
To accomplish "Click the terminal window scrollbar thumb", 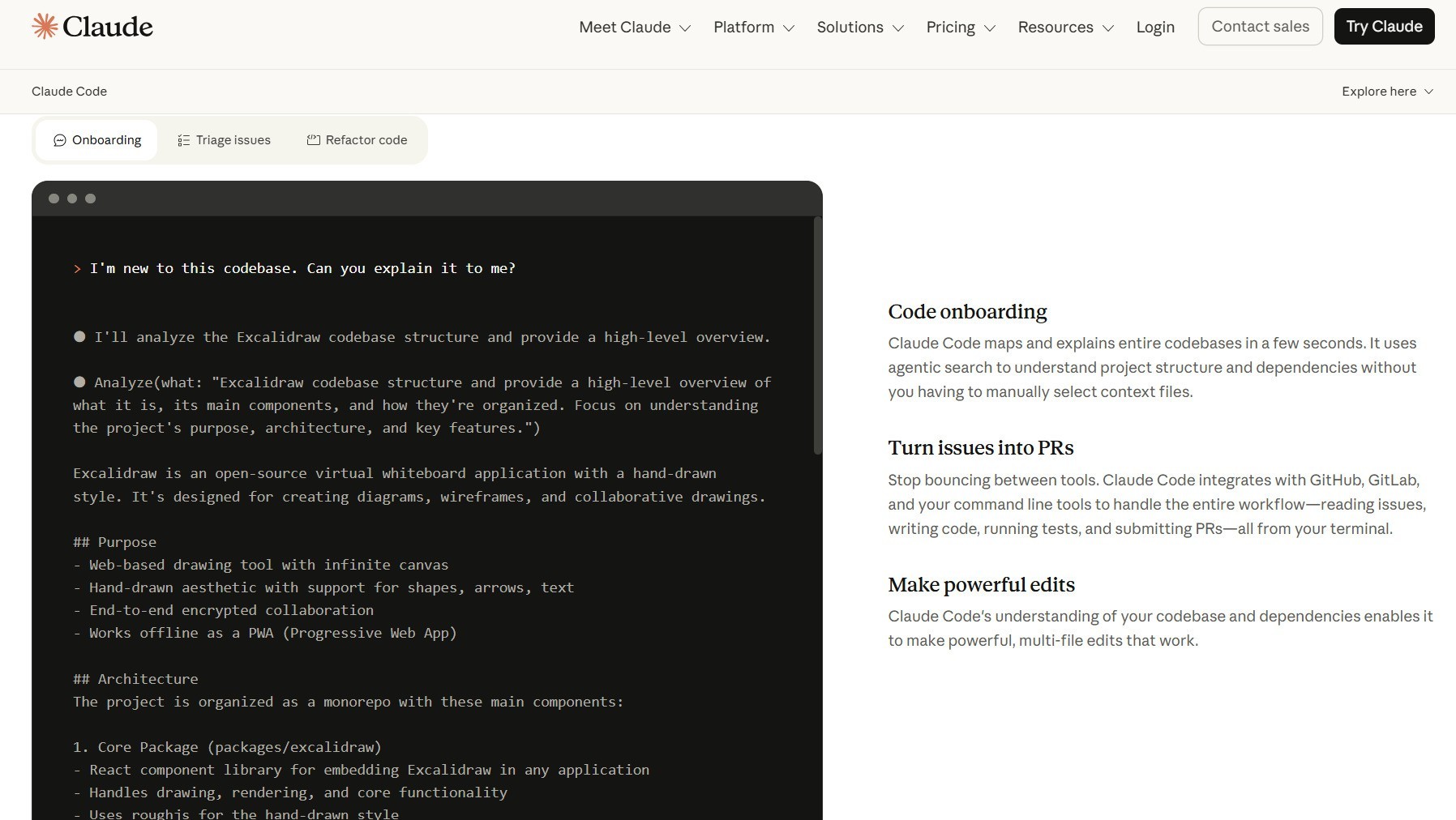I will pos(818,335).
